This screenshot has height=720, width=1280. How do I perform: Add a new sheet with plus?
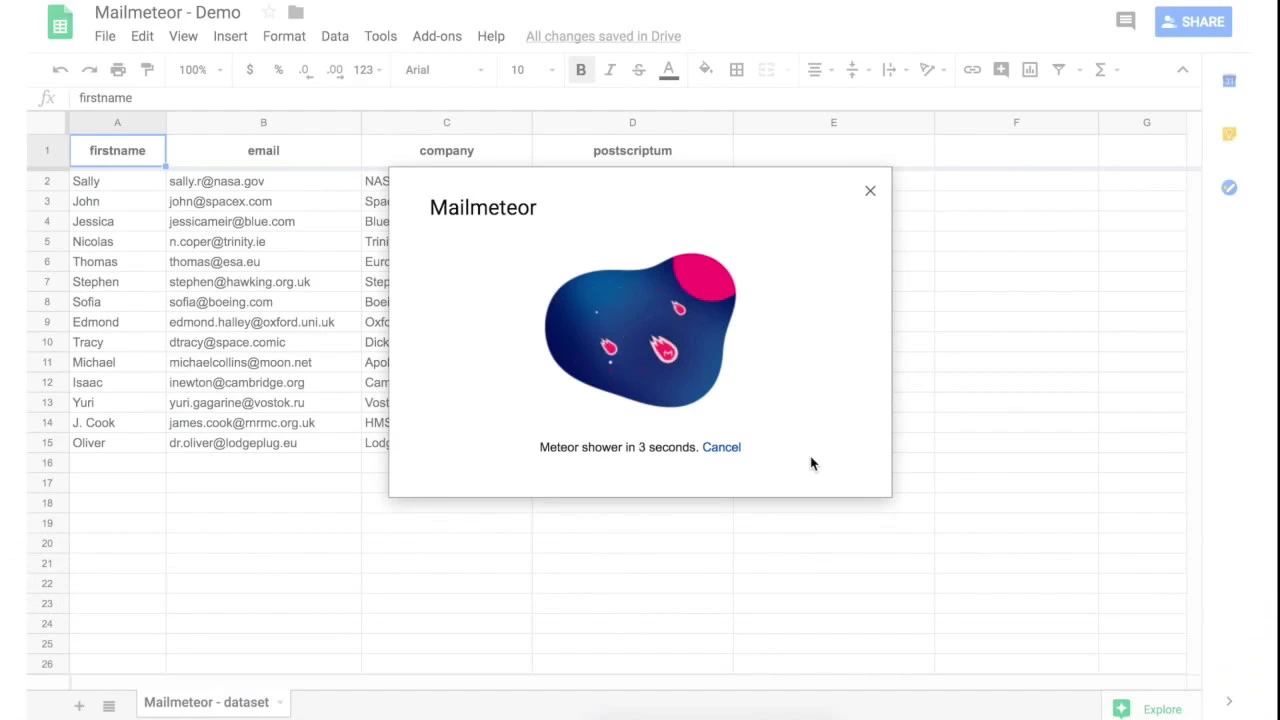click(79, 706)
